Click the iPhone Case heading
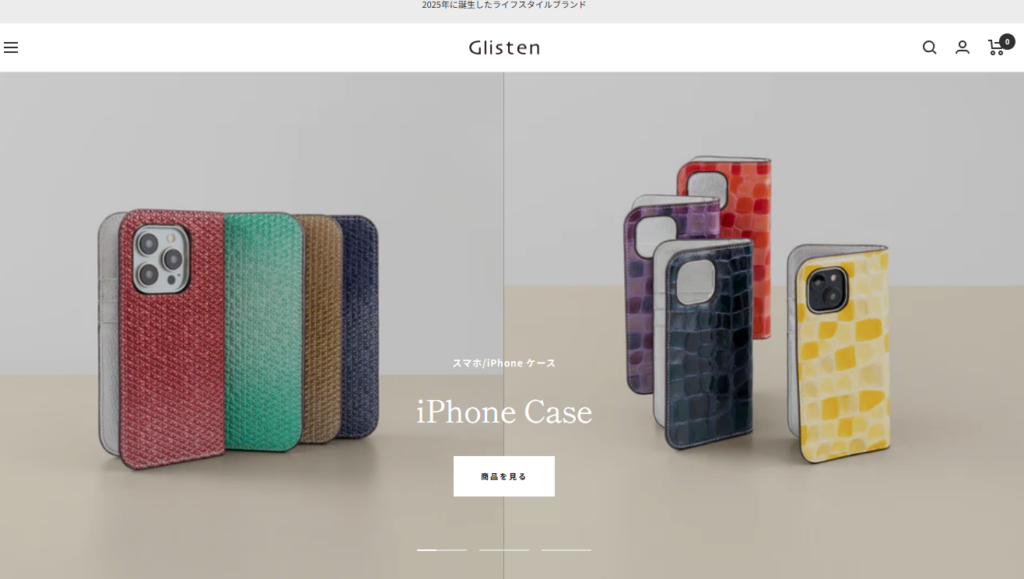 tap(504, 412)
